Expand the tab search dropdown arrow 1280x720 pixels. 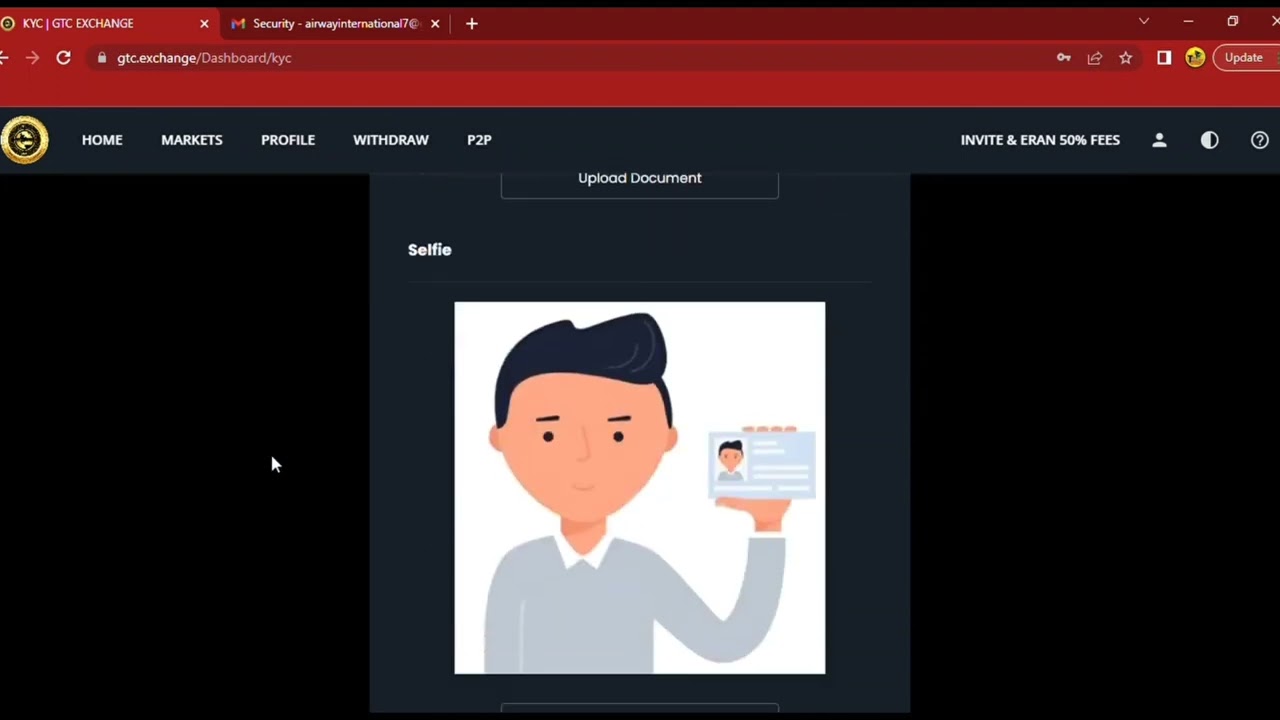pyautogui.click(x=1144, y=21)
